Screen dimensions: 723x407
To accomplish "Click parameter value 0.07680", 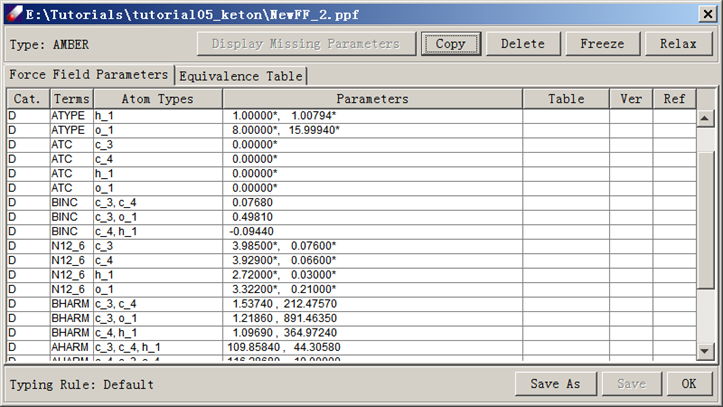I will 252,202.
